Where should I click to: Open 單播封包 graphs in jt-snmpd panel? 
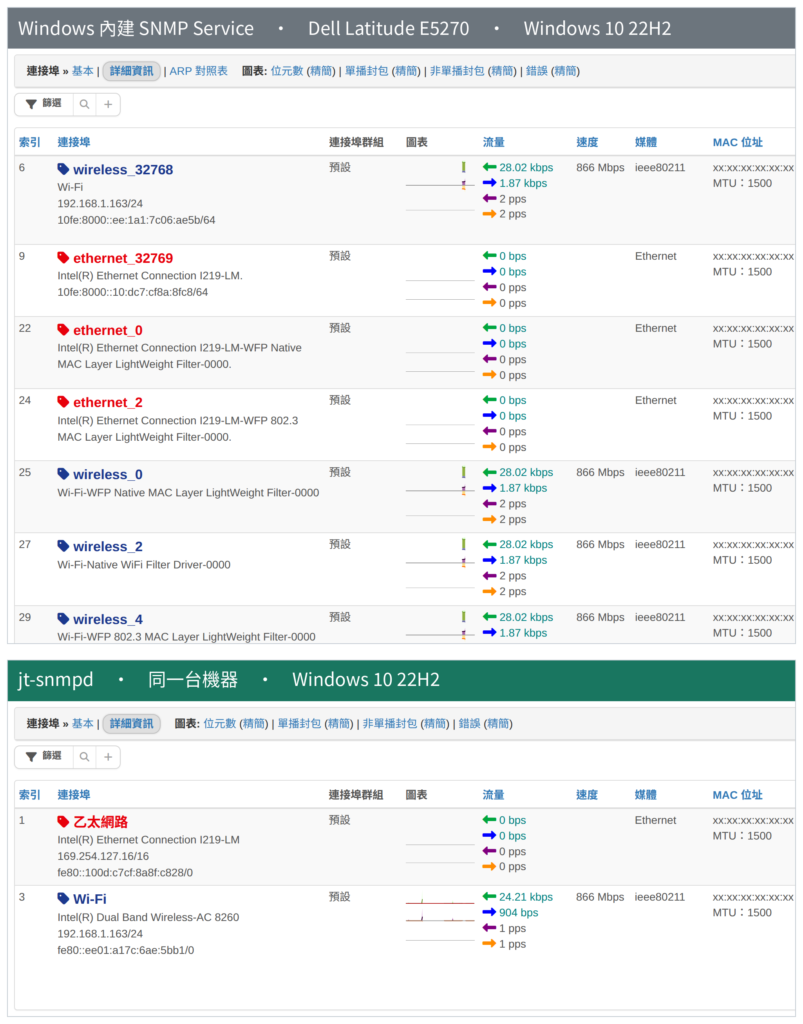300,724
